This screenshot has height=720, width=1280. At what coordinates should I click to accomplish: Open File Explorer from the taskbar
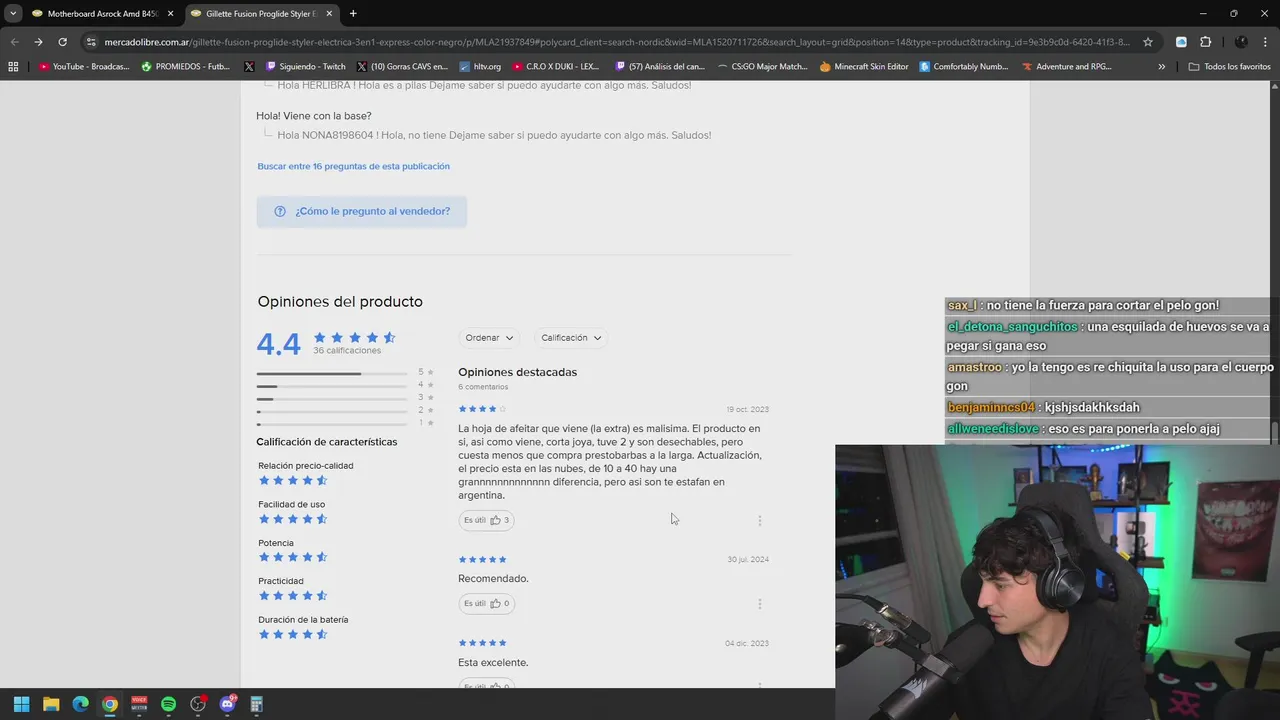51,704
